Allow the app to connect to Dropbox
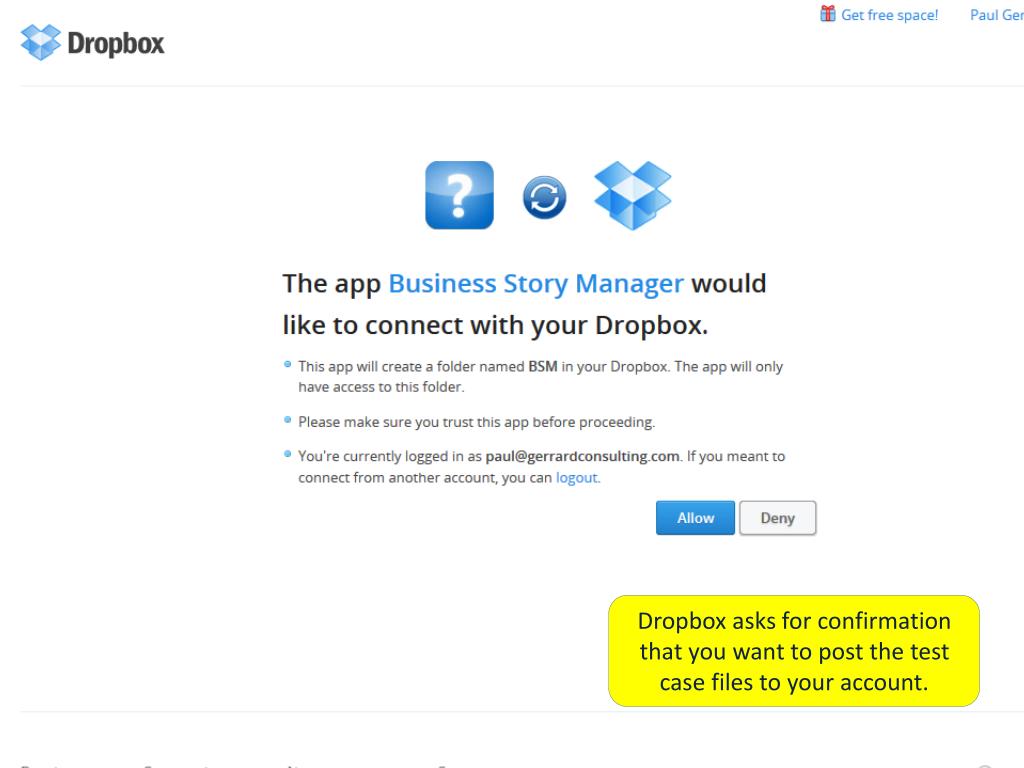1024x768 pixels. pos(695,518)
